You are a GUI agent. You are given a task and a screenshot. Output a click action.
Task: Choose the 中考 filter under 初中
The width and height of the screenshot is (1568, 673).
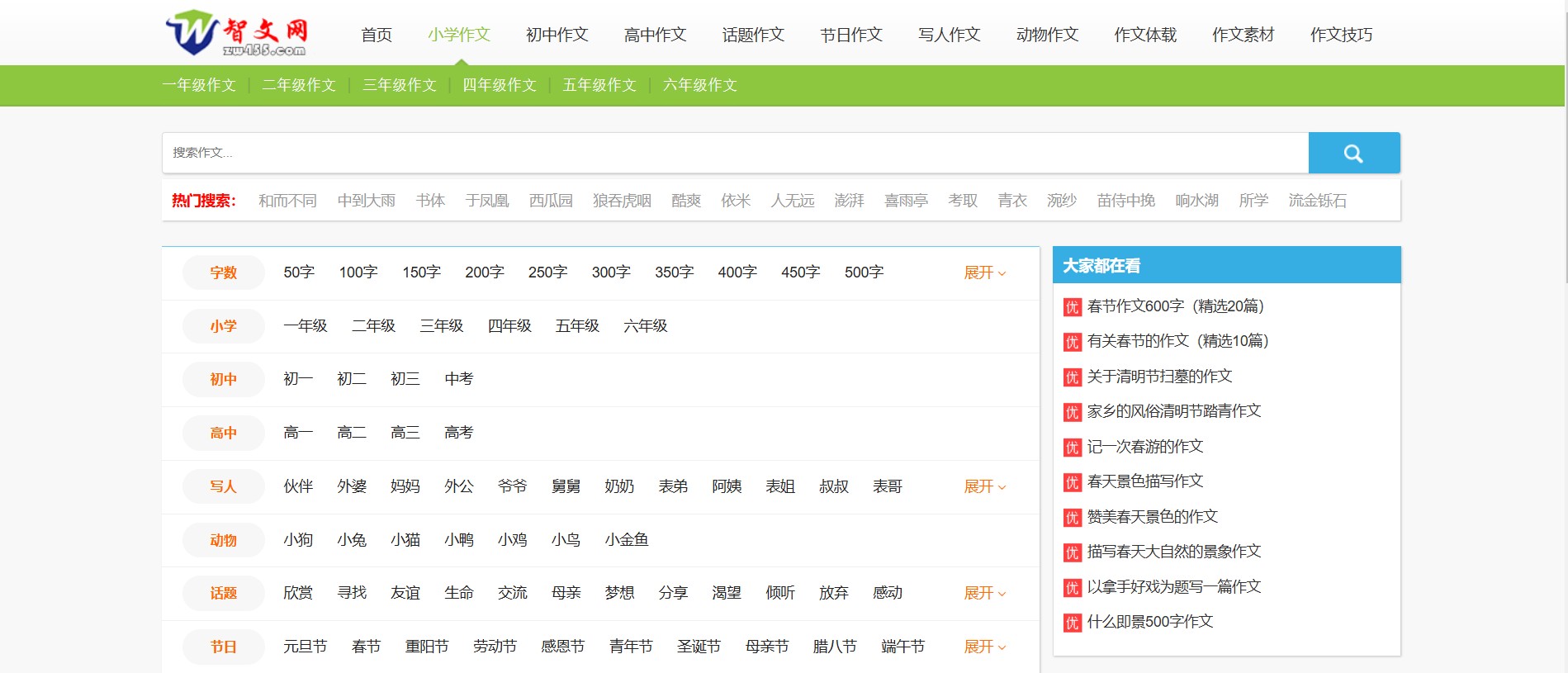(x=458, y=379)
